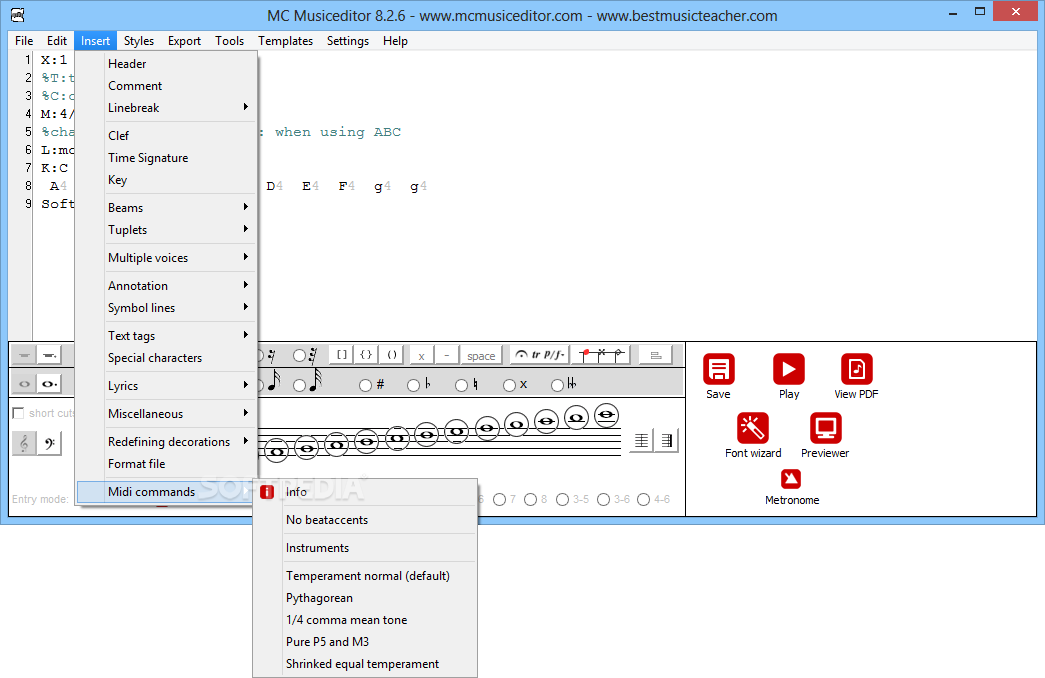The height and width of the screenshot is (678, 1045).
Task: Select Pythagorean temperament
Action: tap(365, 597)
